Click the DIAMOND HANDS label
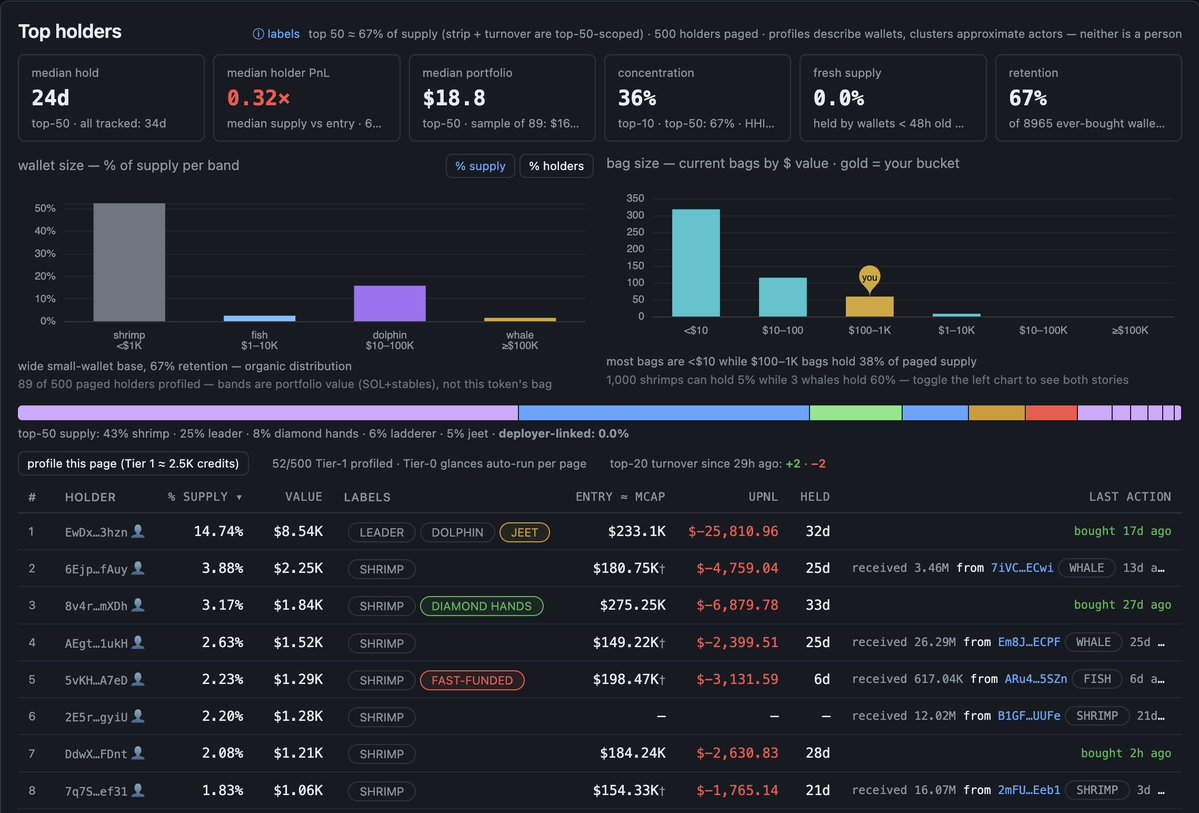This screenshot has width=1199, height=813. [x=482, y=606]
